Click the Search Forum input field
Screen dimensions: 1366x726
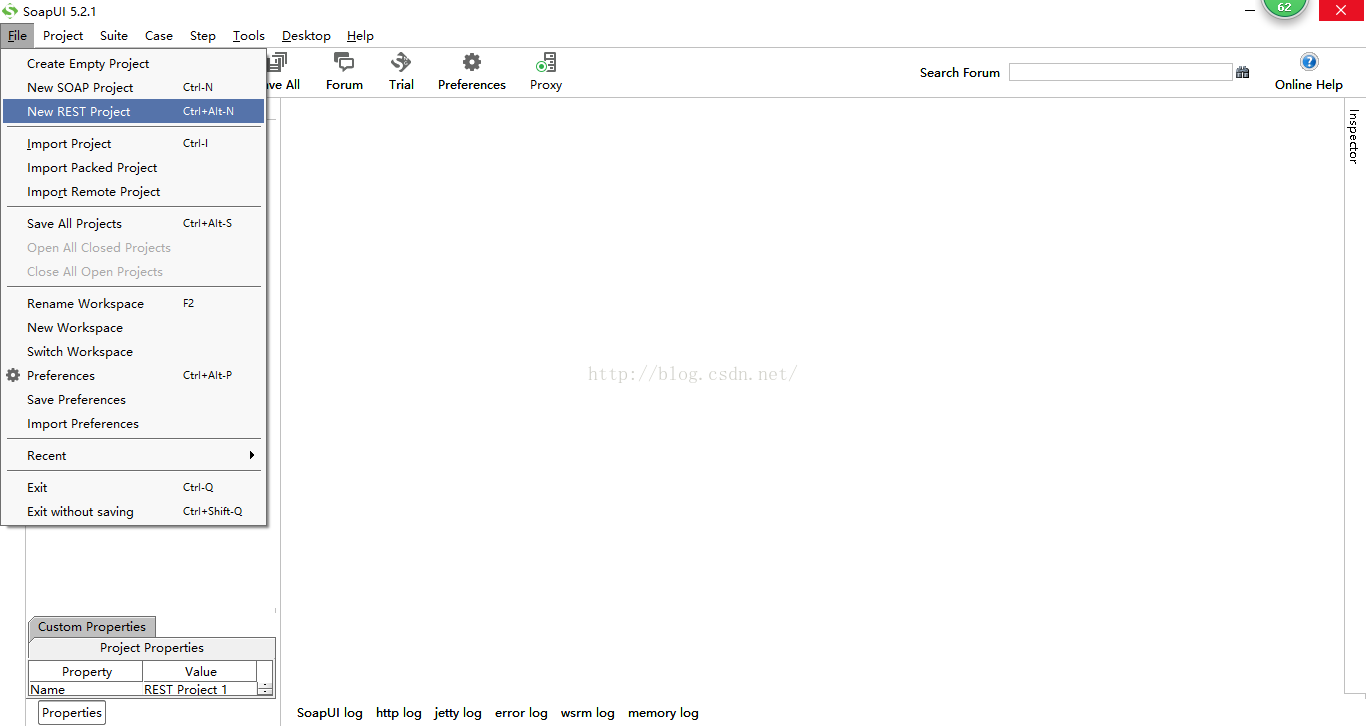pyautogui.click(x=1120, y=72)
